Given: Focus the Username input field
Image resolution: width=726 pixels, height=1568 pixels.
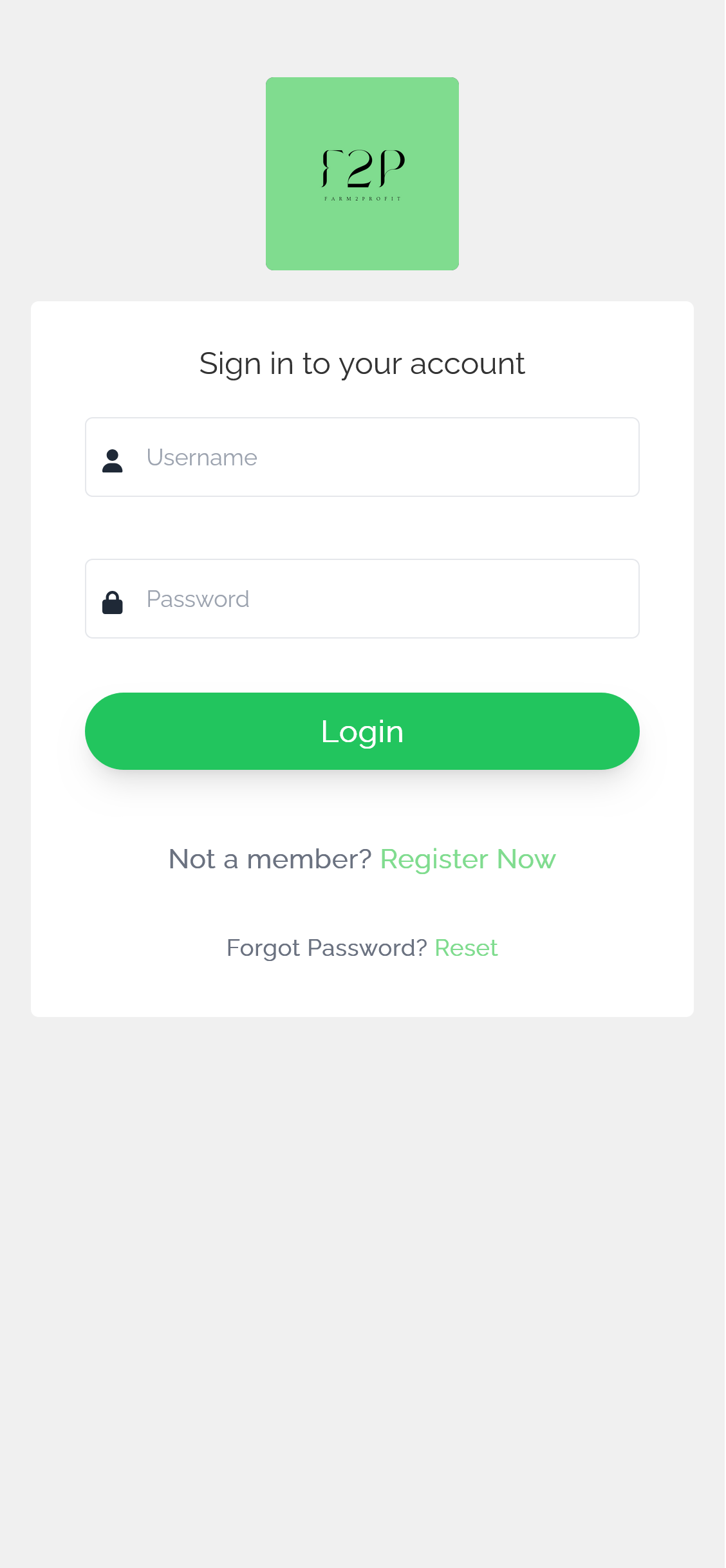Looking at the screenshot, I should pyautogui.click(x=362, y=457).
